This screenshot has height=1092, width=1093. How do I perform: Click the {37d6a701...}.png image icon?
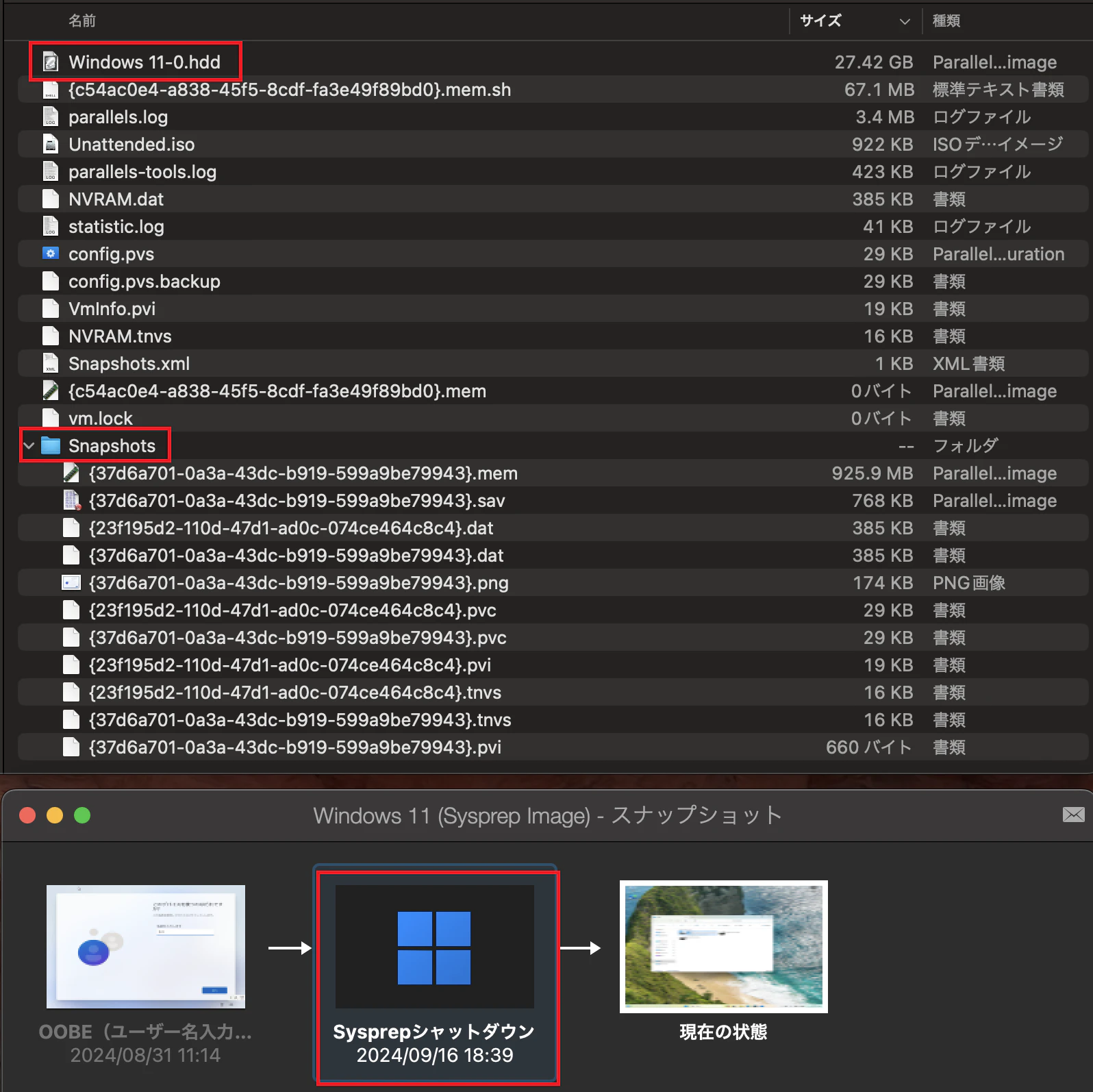tap(71, 583)
